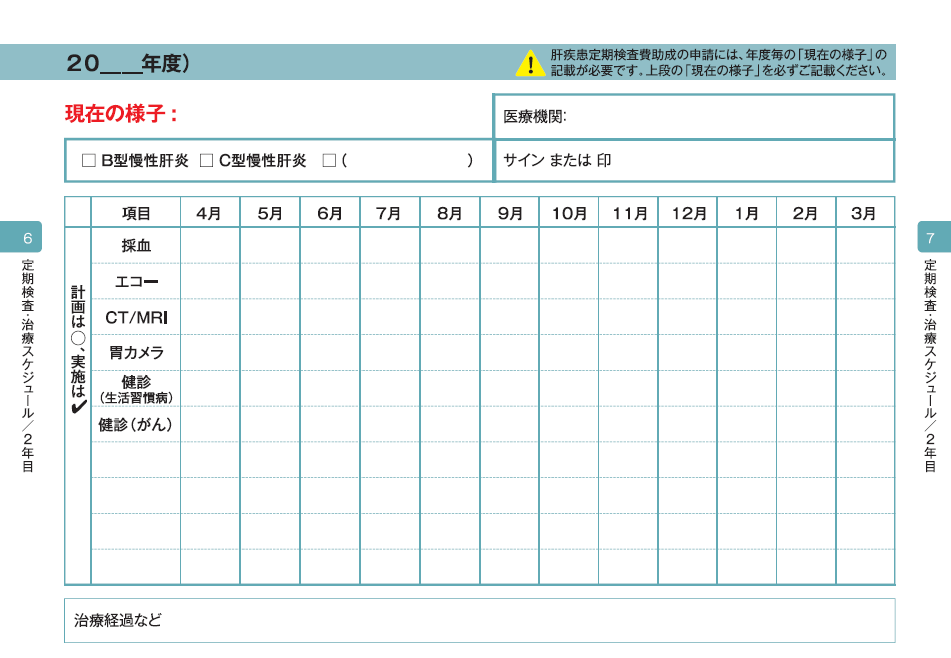This screenshot has width=951, height=658.
Task: Click the 胃カメラ cell under 12月
Action: click(688, 353)
